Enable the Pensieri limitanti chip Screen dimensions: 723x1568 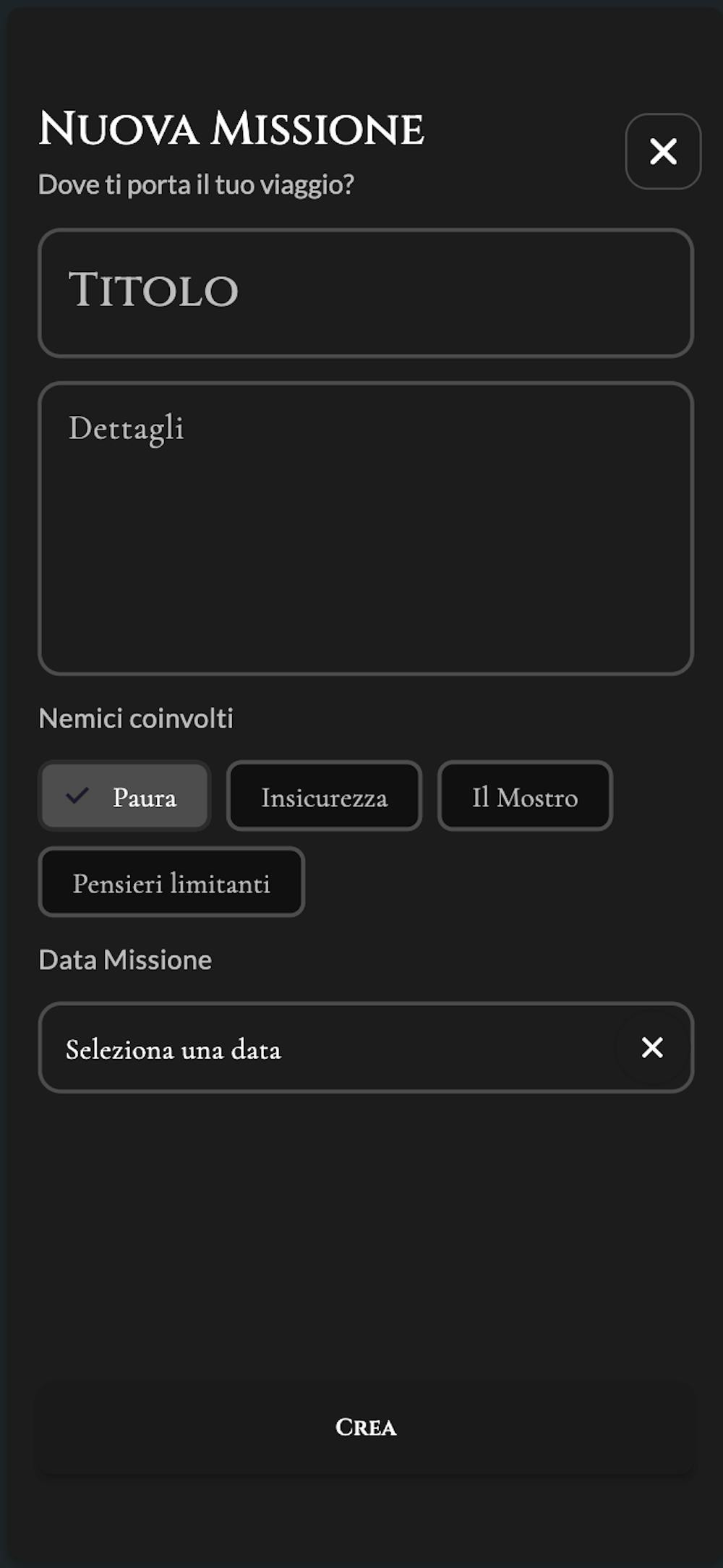pos(171,882)
